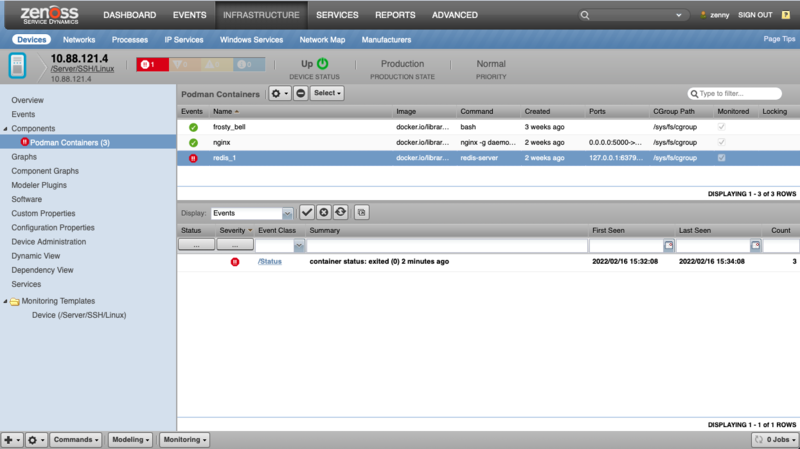This screenshot has width=800, height=449.
Task: Open the Monitoring menu
Action: click(x=185, y=440)
